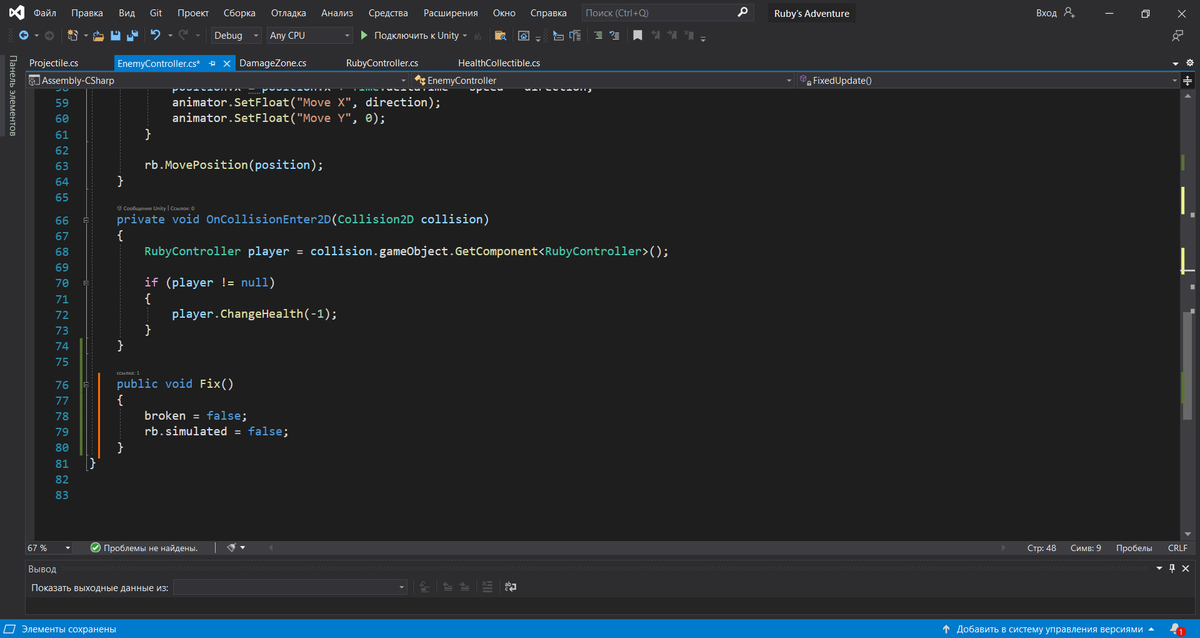Open the Правка menu

[x=87, y=13]
